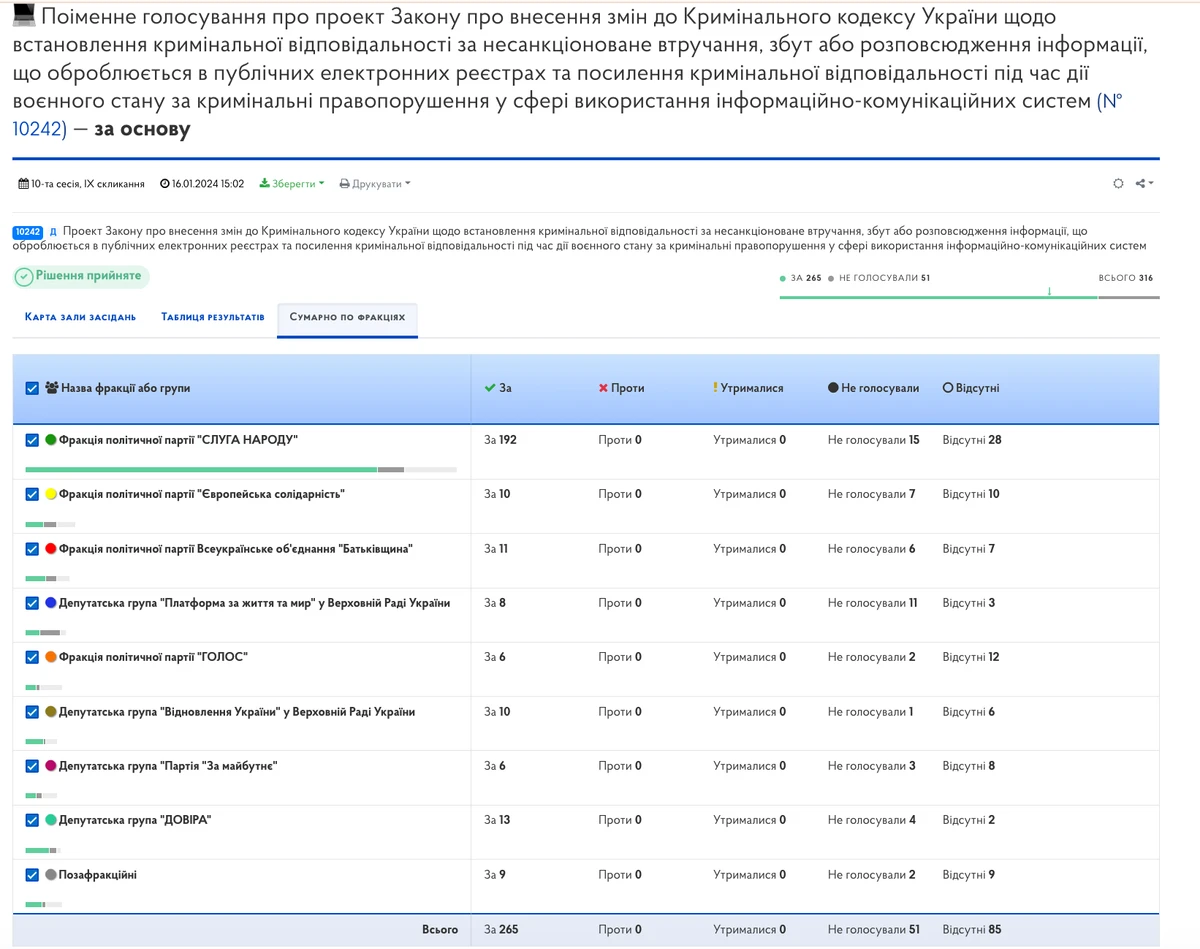
Task: Switch to Карта зали засідань tab
Action: (80, 317)
